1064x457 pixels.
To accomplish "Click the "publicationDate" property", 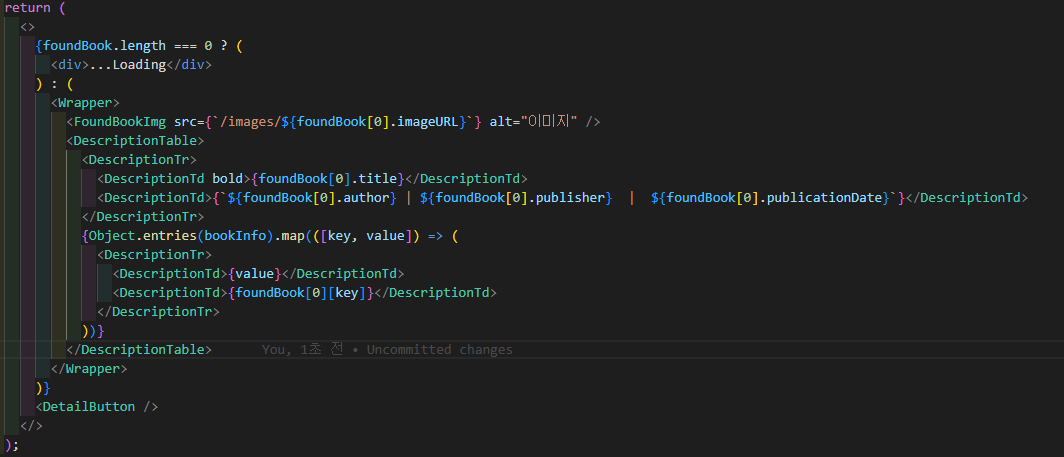I will click(826, 198).
